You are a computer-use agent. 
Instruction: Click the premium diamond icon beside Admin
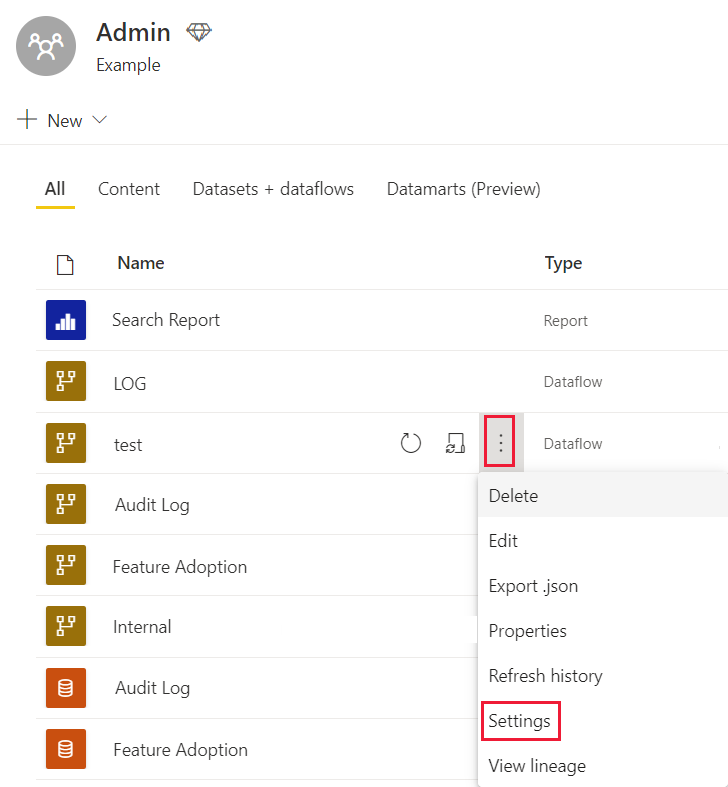pyautogui.click(x=199, y=33)
